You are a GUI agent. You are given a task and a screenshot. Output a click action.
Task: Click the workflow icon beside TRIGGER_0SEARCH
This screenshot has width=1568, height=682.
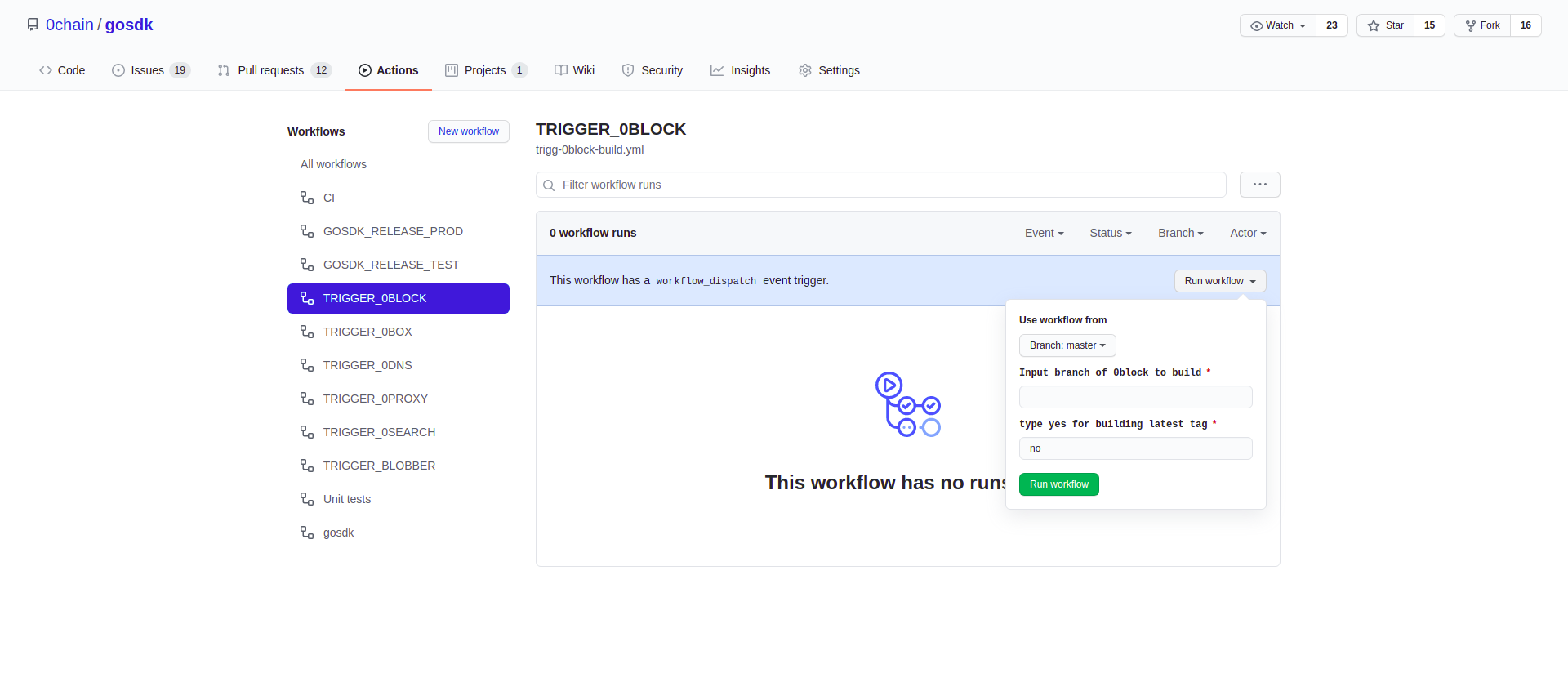pyautogui.click(x=307, y=432)
